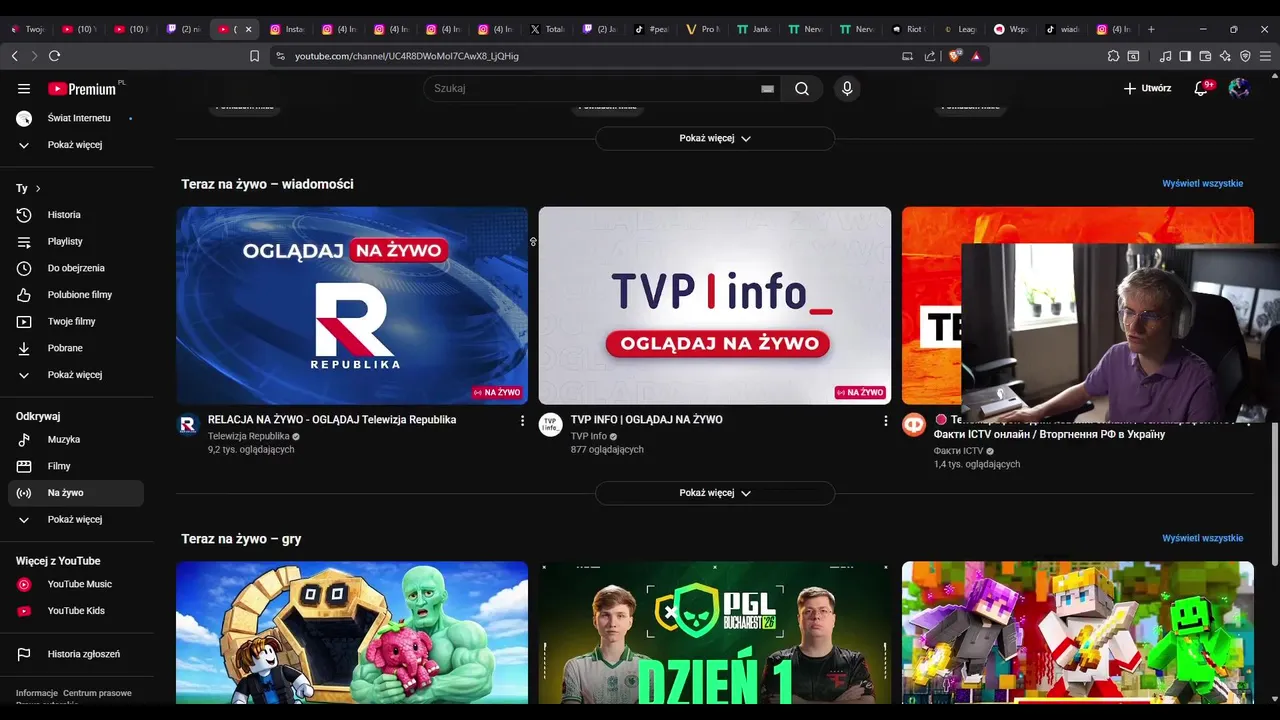This screenshot has width=1280, height=720.
Task: Open Do obejrzenia watch later list
Action: (76, 268)
